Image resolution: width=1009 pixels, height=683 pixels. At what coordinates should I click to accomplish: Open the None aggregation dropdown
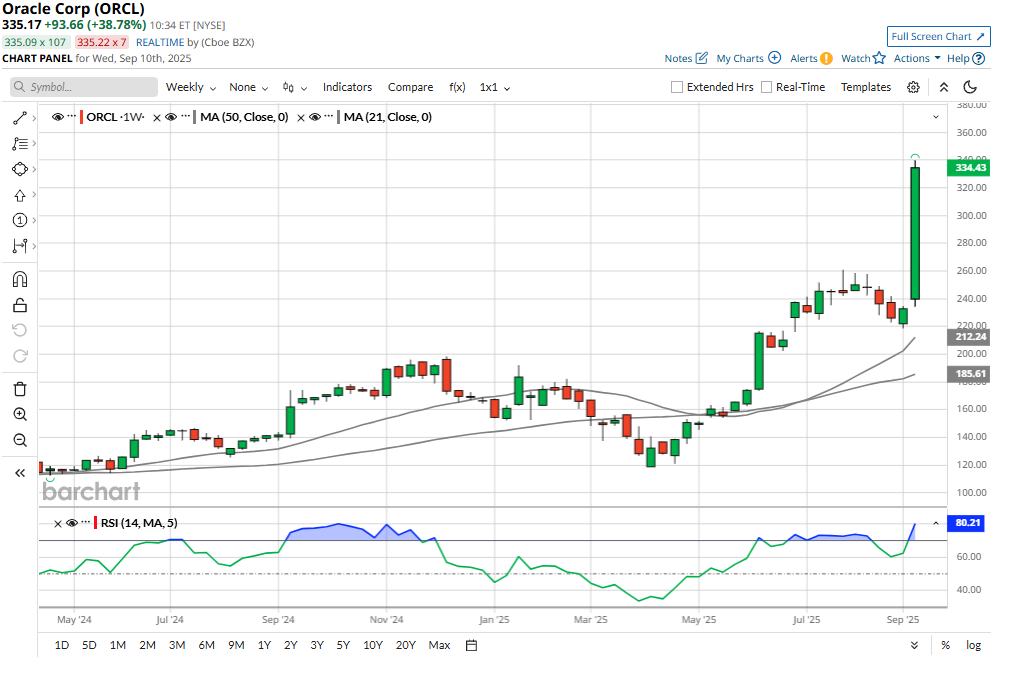point(248,88)
